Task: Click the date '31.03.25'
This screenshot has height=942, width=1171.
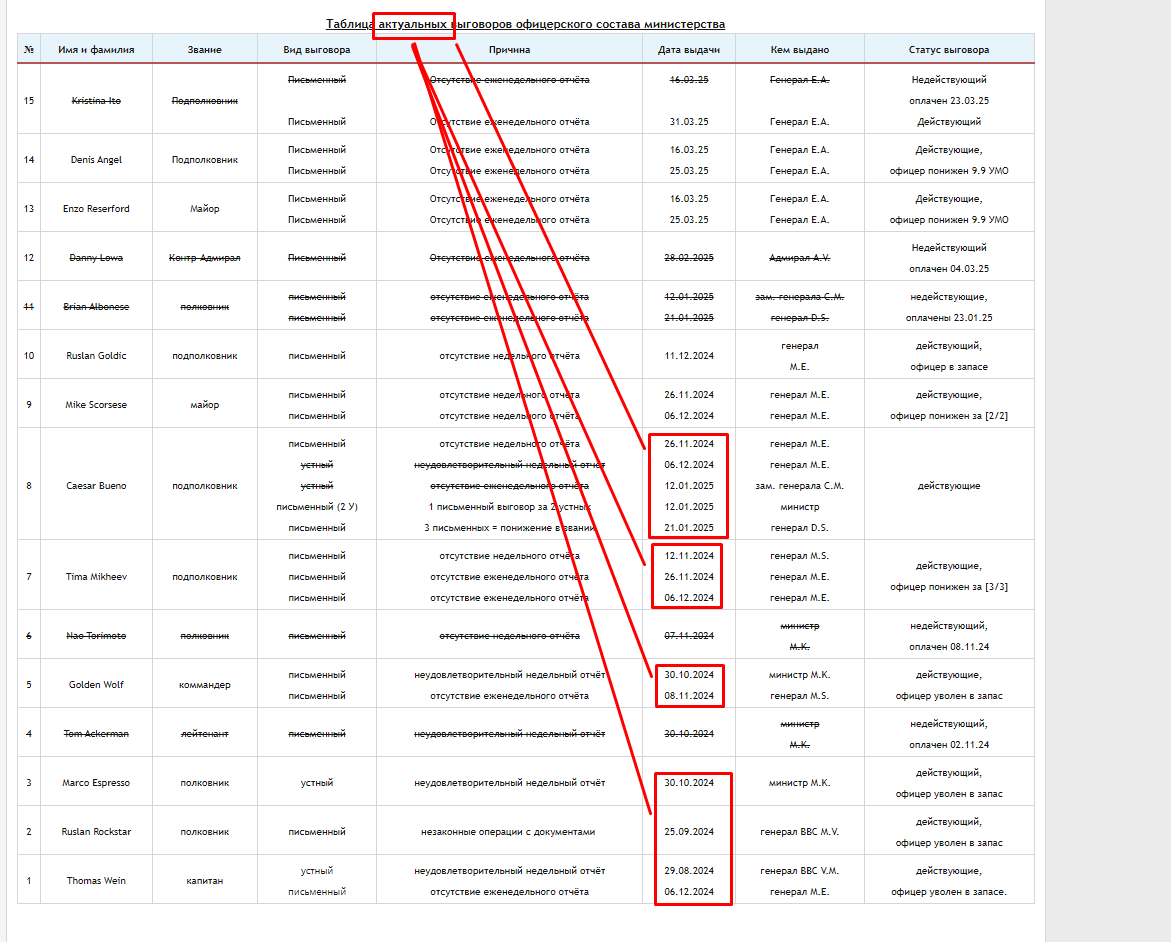Action: [689, 122]
